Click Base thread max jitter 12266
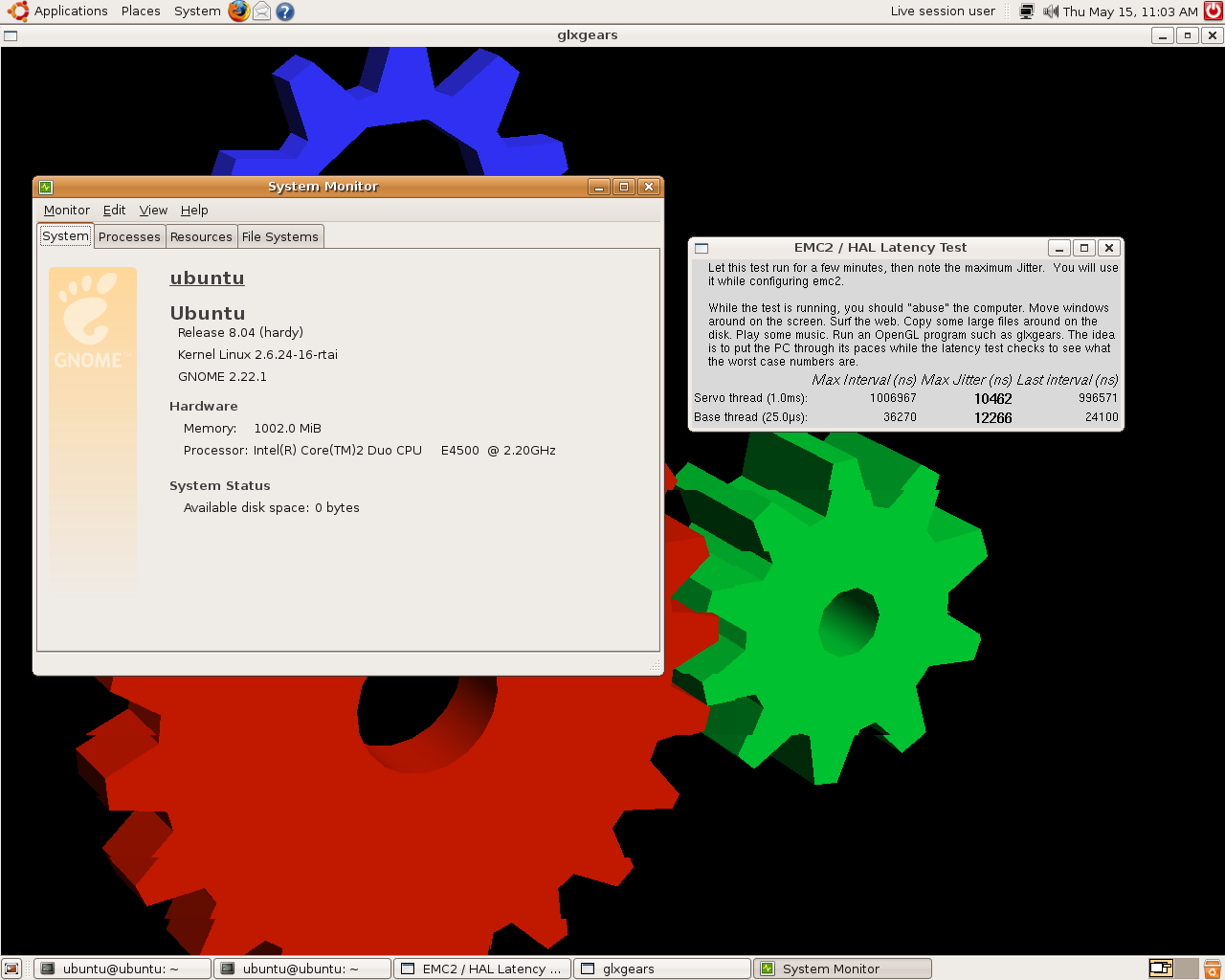Viewport: 1225px width, 980px height. (993, 418)
